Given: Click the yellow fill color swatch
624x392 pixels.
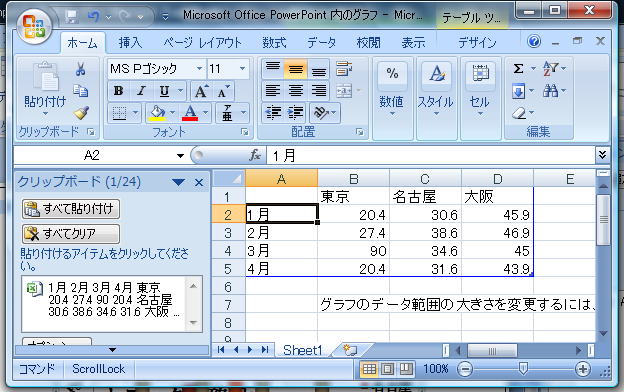Looking at the screenshot, I should click(x=157, y=113).
